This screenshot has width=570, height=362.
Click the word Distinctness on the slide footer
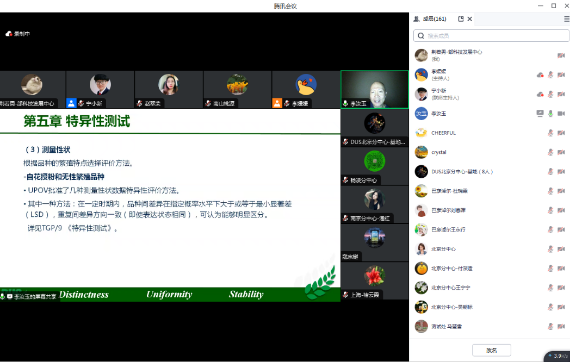point(84,294)
